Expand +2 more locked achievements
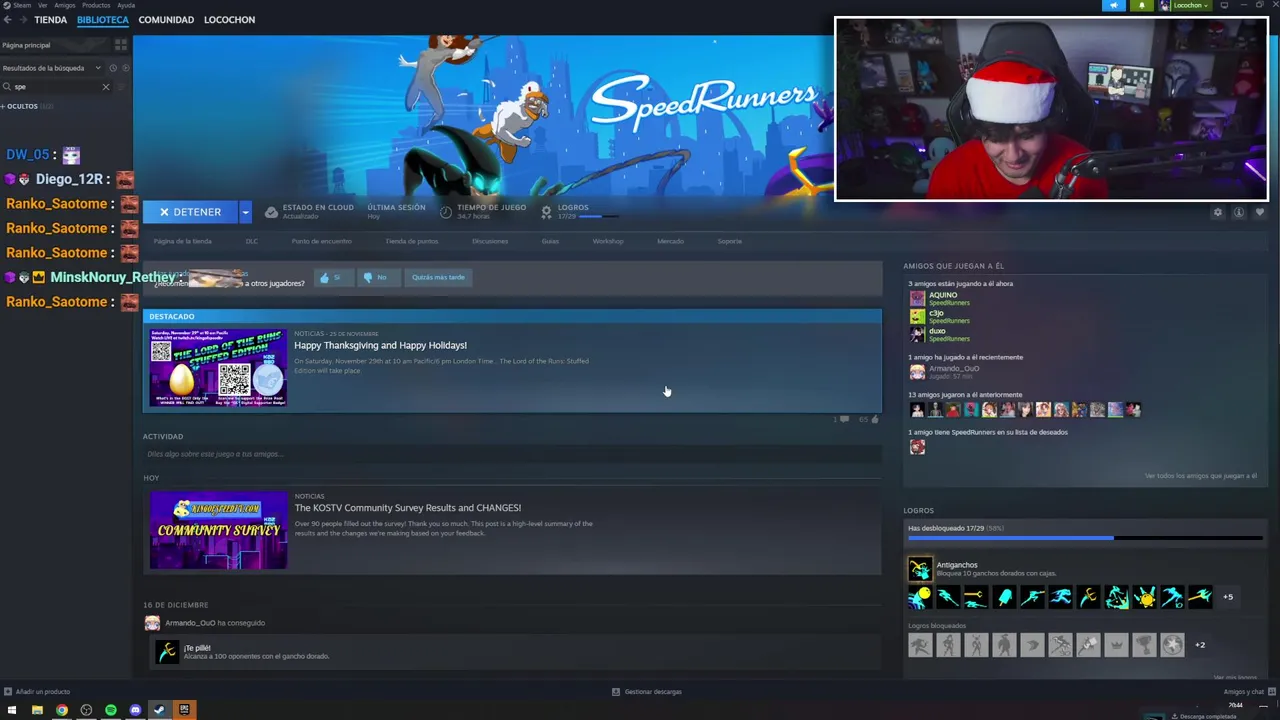Viewport: 1280px width, 720px height. click(x=1200, y=645)
